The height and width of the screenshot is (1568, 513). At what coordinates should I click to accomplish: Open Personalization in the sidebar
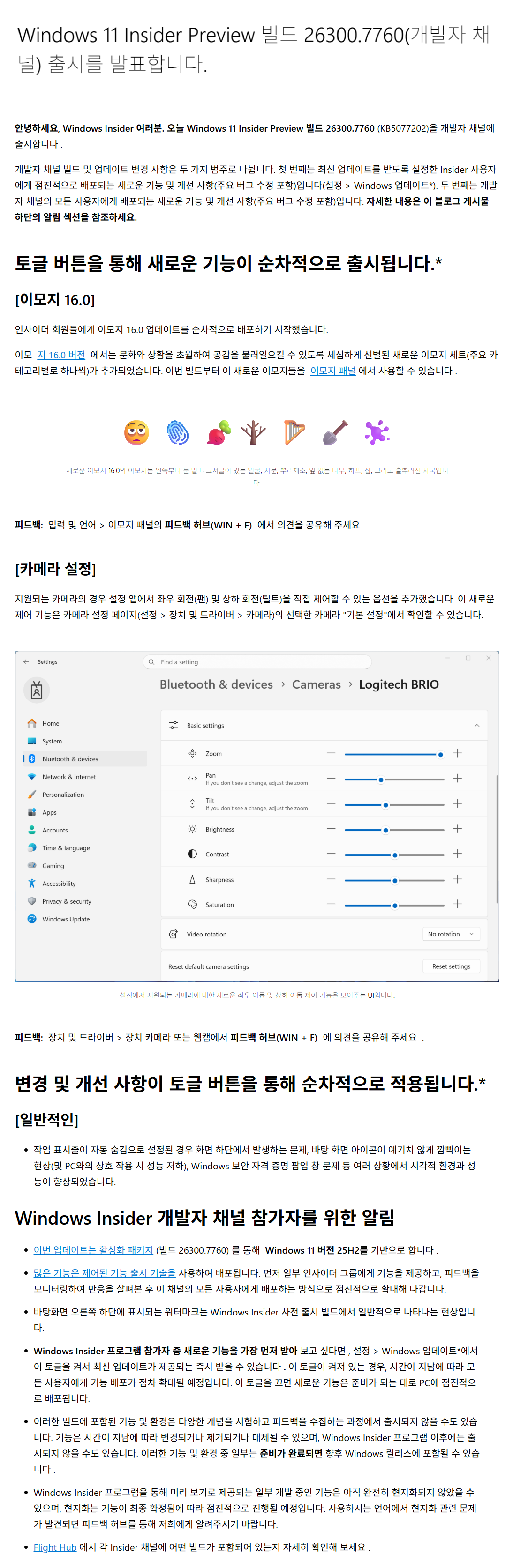click(x=85, y=795)
